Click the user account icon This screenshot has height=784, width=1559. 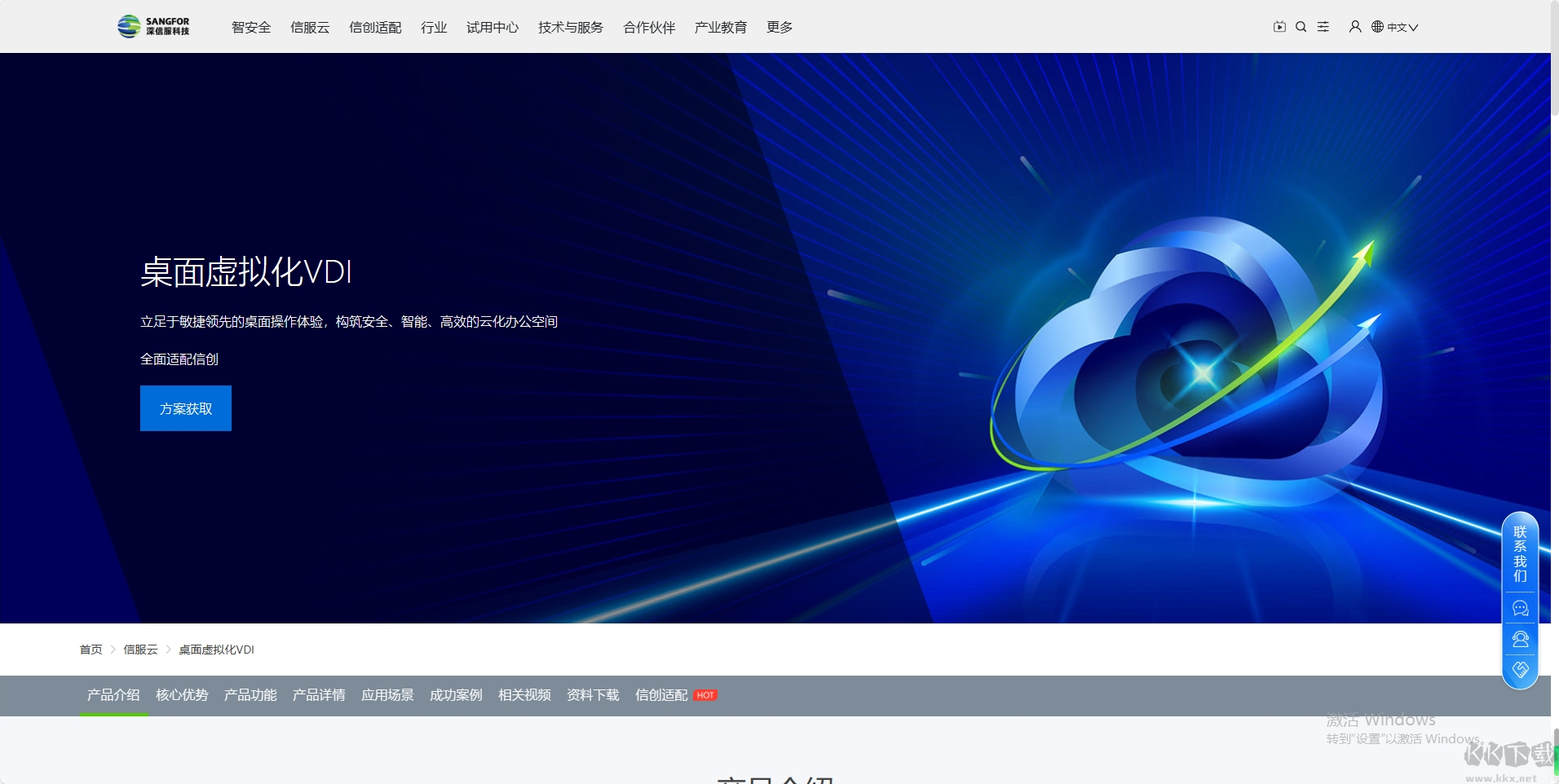tap(1355, 27)
